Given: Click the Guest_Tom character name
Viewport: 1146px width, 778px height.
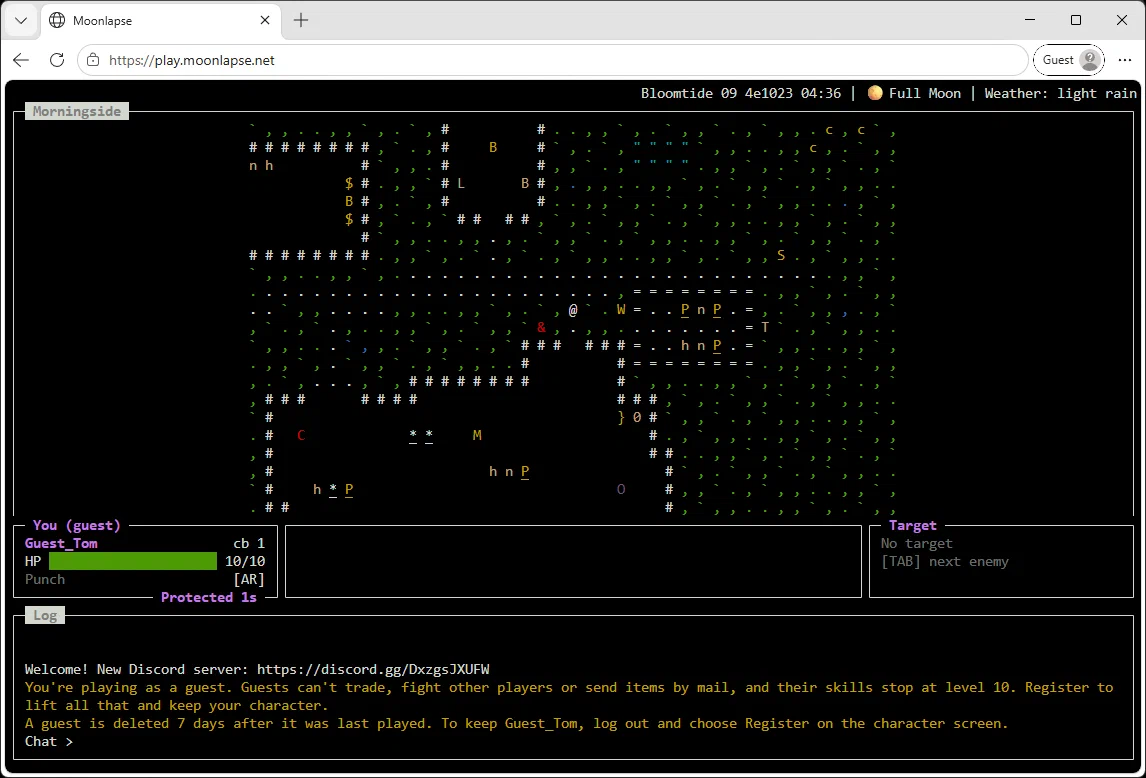Looking at the screenshot, I should [x=61, y=543].
